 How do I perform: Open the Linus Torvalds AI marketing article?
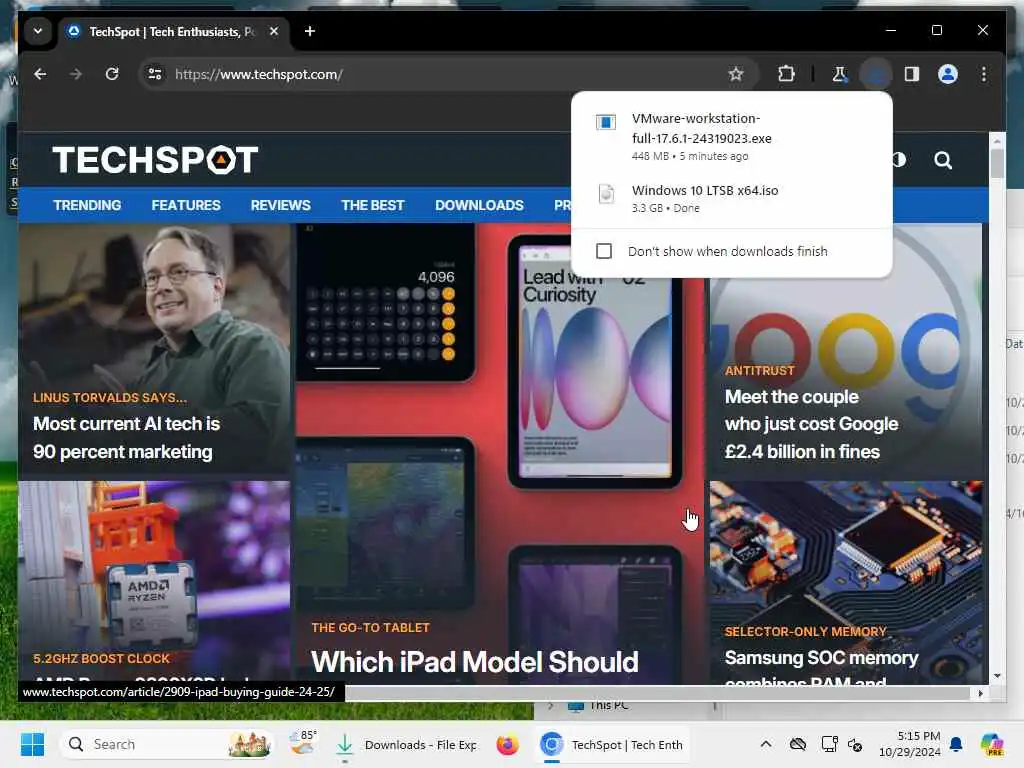coord(127,438)
